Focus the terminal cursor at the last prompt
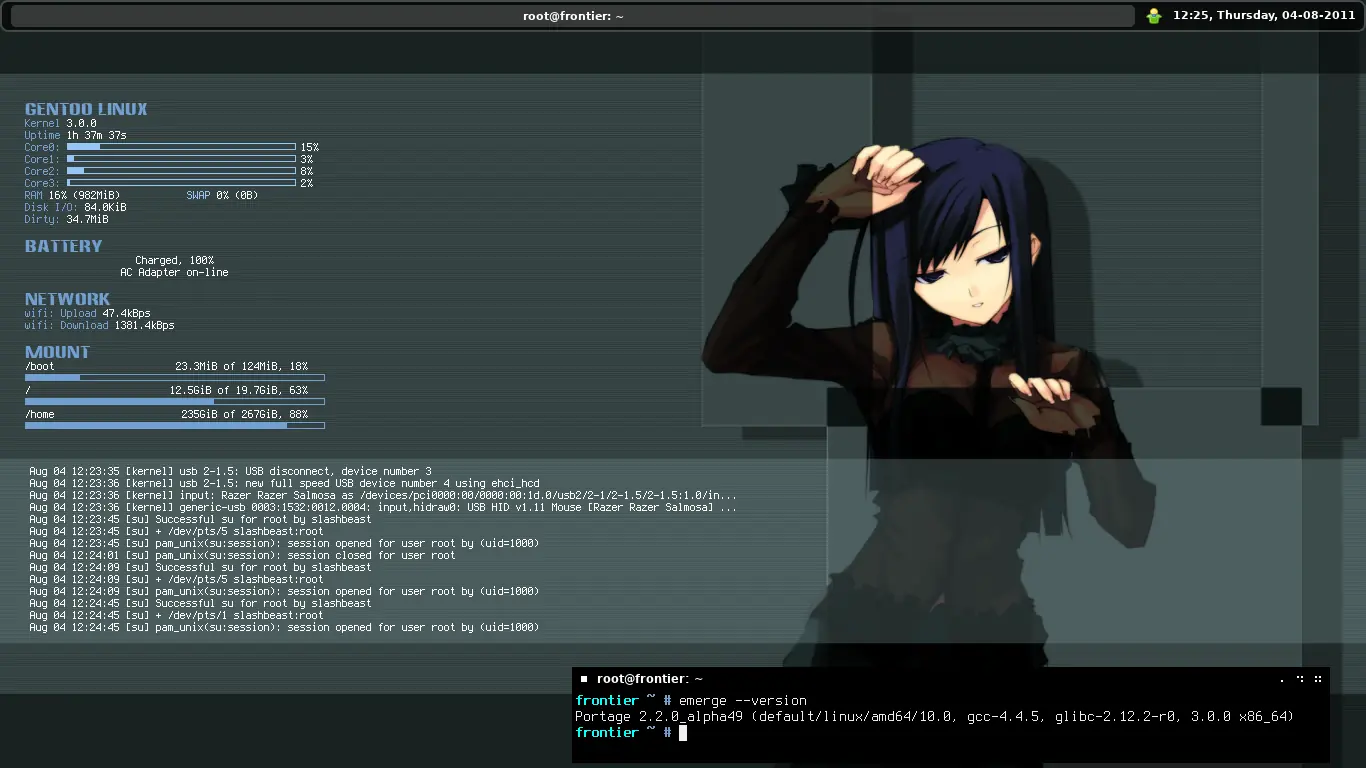This screenshot has width=1366, height=768. [x=683, y=733]
